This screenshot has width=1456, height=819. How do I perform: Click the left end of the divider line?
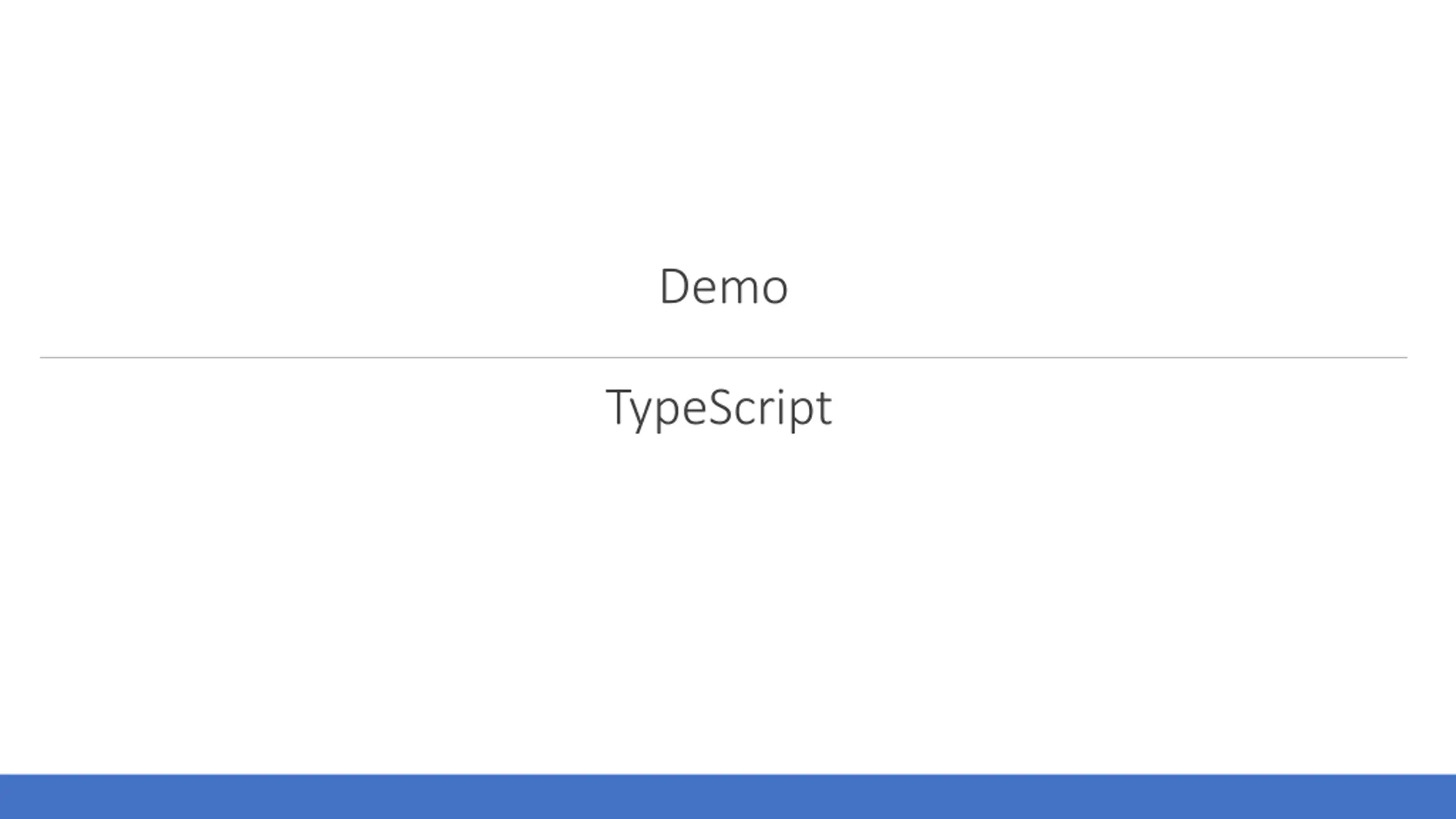pos(42,358)
